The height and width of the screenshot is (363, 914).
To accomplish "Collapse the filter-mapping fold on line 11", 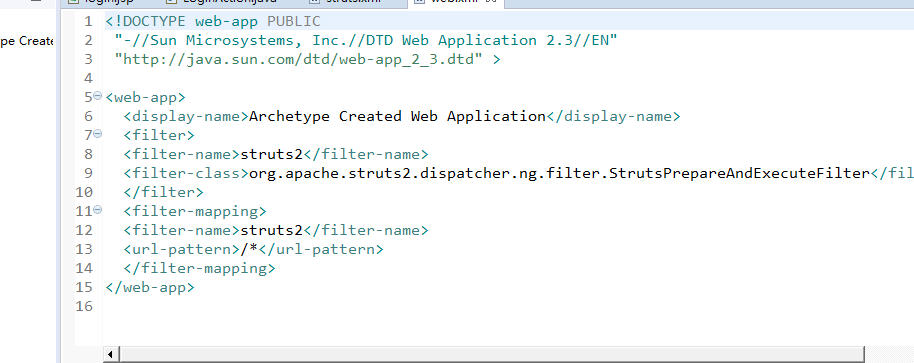I will [98, 210].
